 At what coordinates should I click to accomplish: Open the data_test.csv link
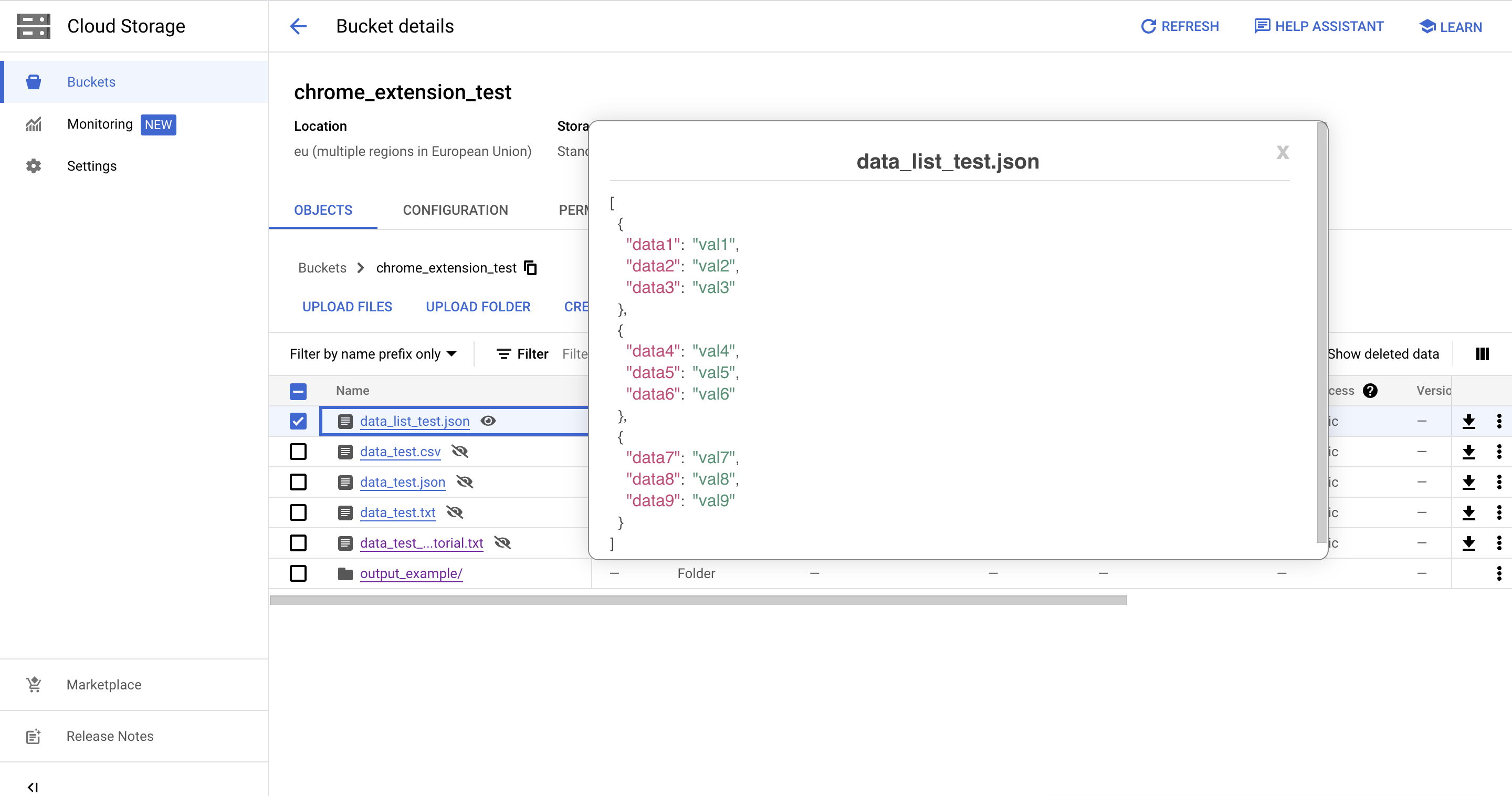(400, 452)
